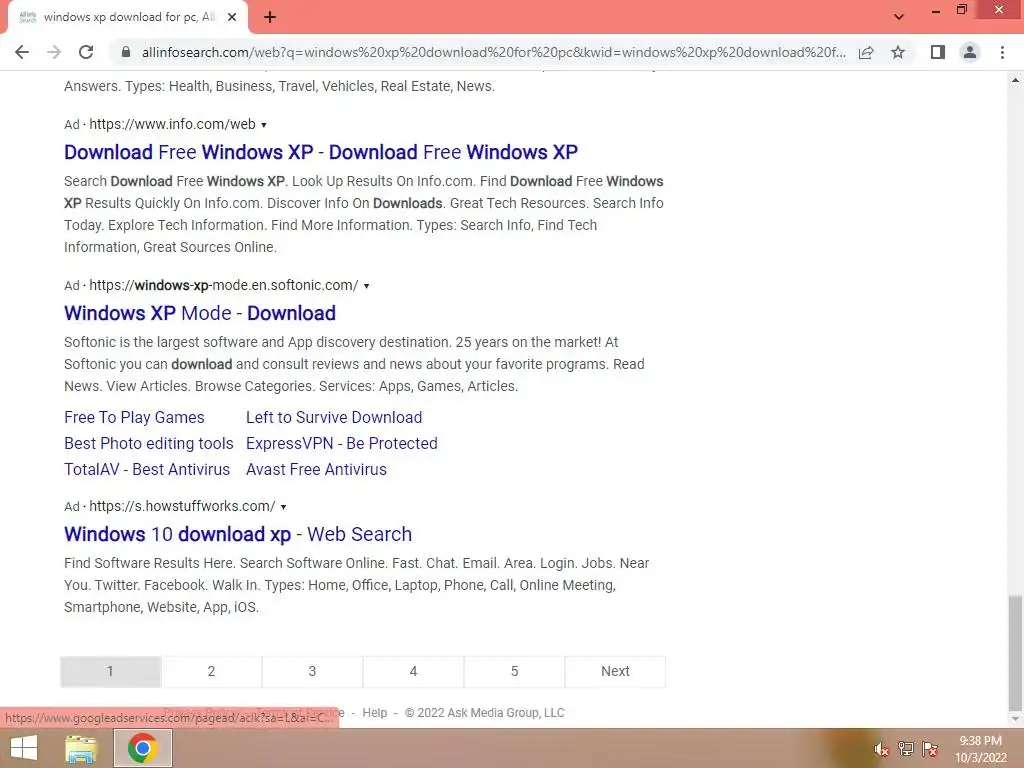Open Chrome three-dot menu
Image resolution: width=1024 pixels, height=768 pixels.
(x=1002, y=52)
